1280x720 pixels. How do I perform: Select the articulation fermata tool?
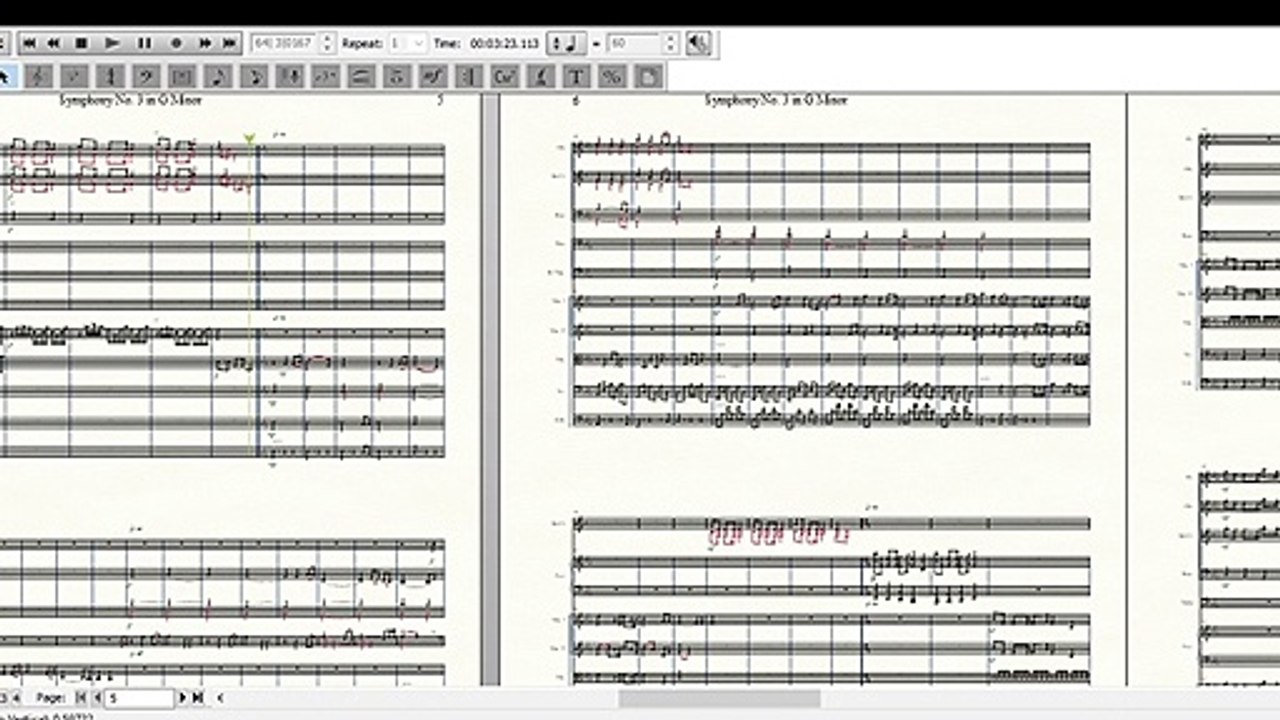(397, 76)
